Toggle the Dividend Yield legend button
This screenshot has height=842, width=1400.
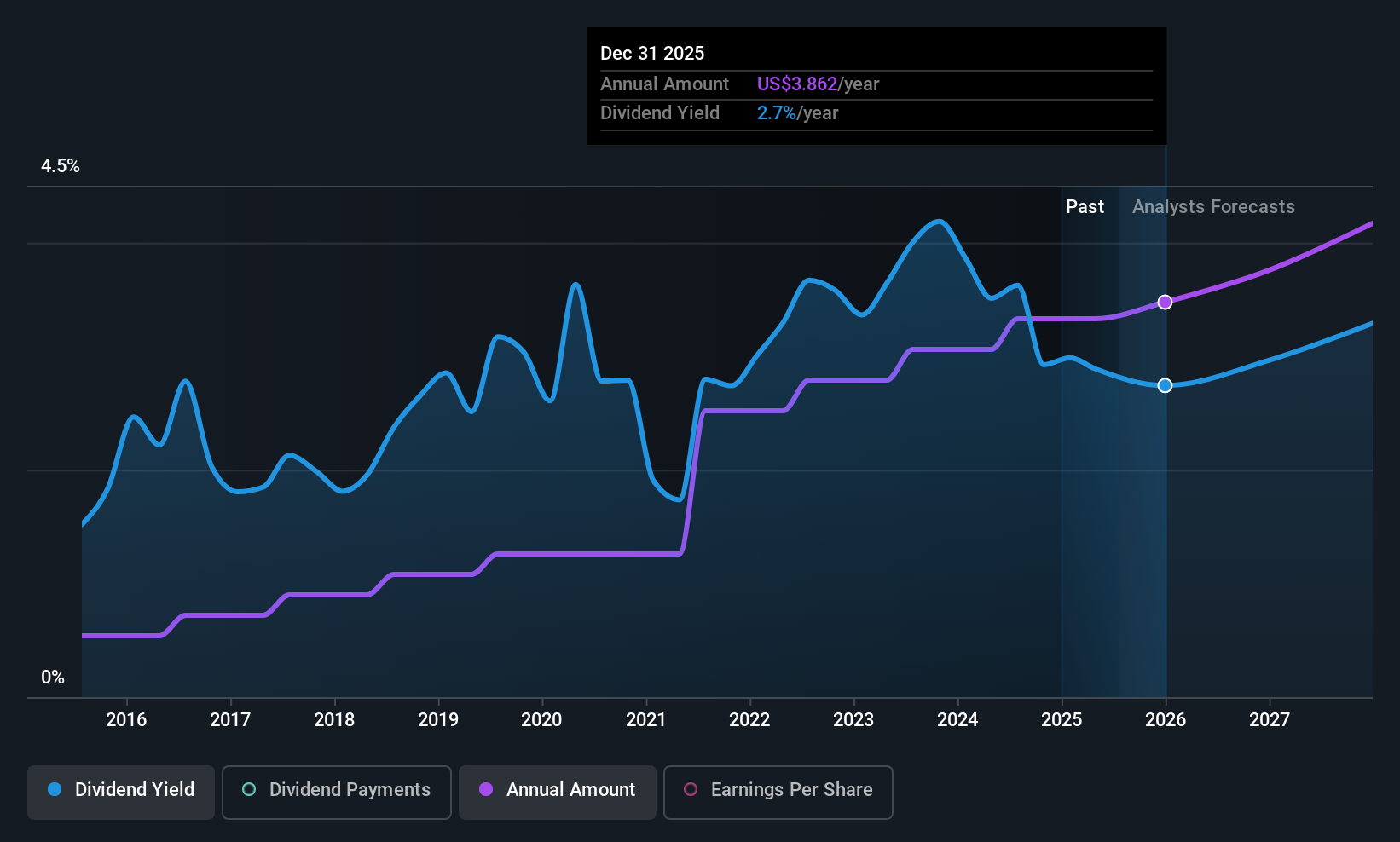click(121, 792)
